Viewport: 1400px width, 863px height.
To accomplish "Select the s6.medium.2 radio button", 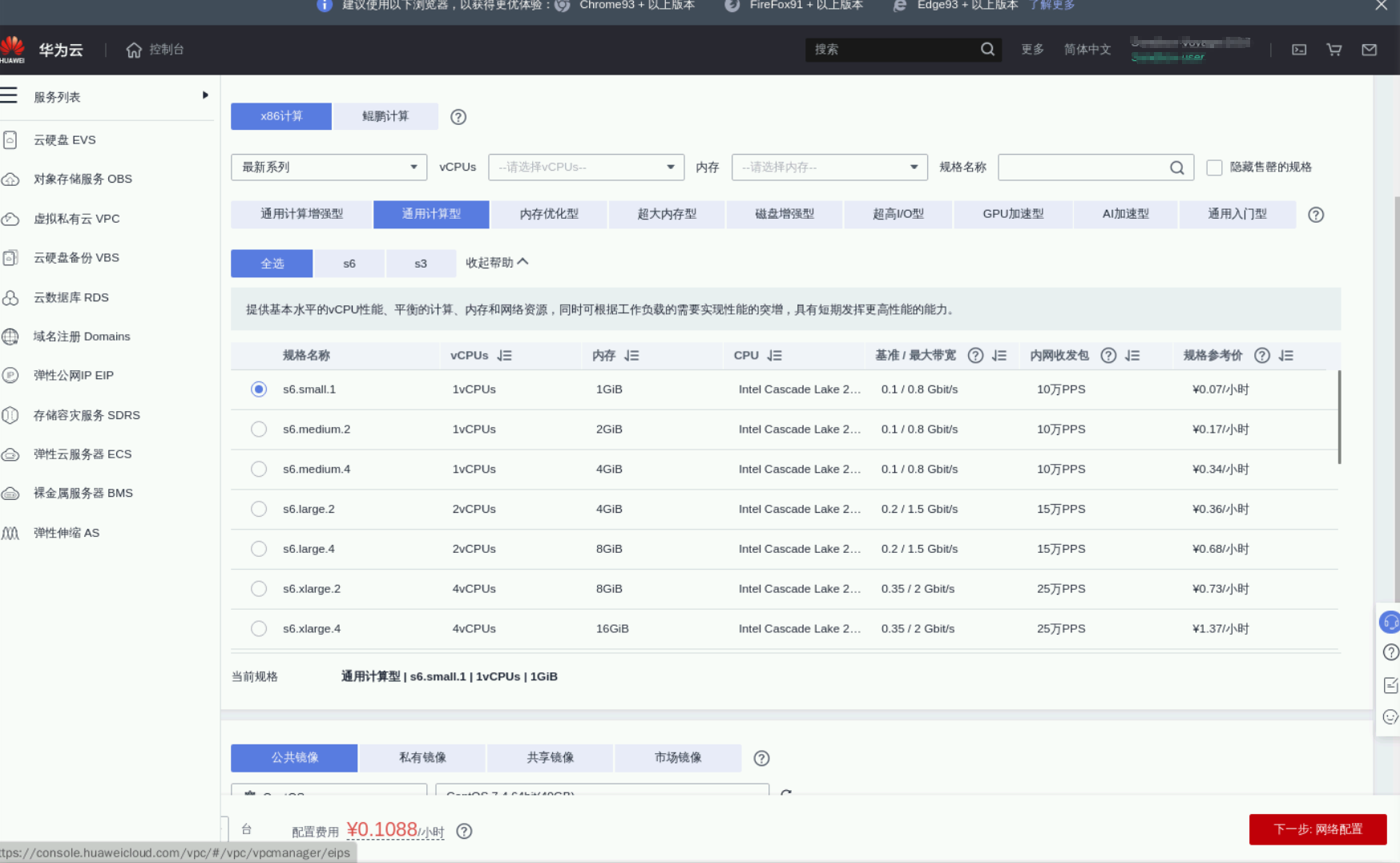I will (259, 429).
